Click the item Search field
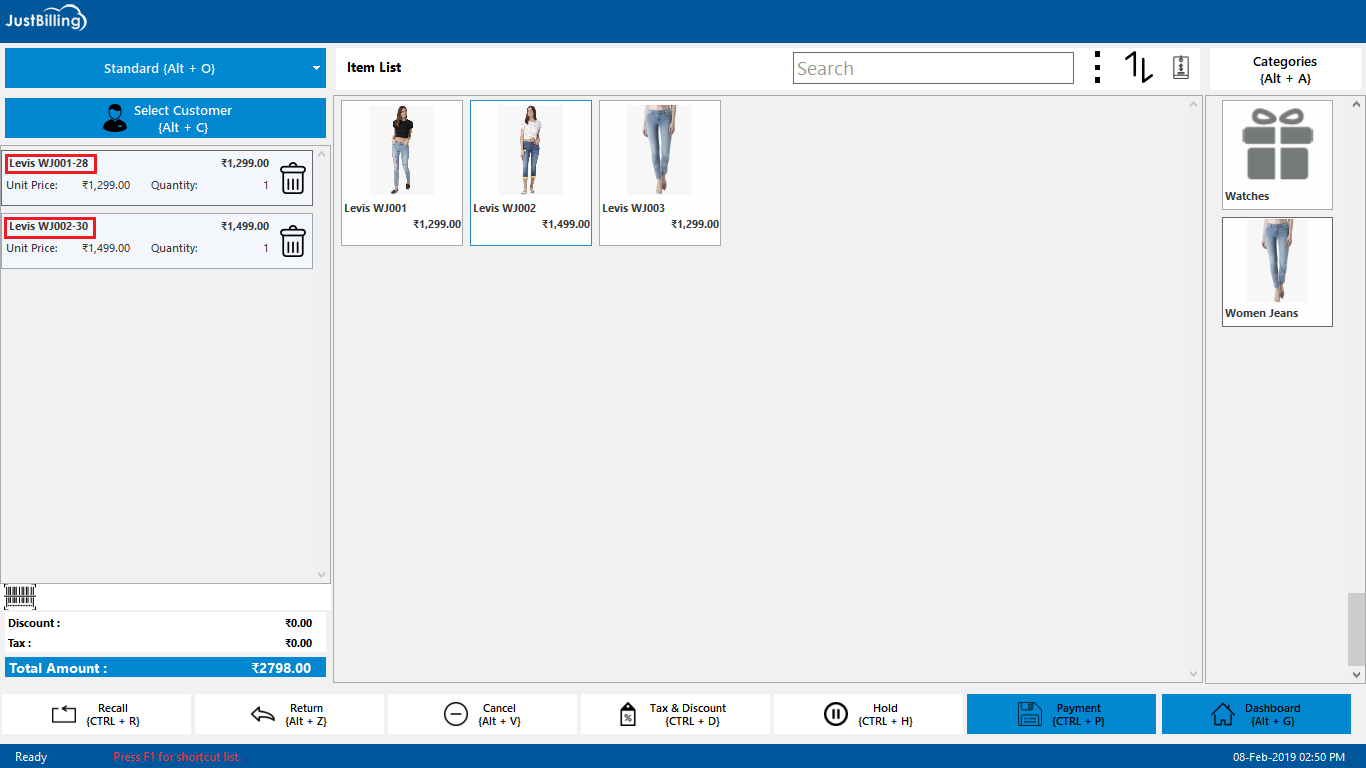Viewport: 1366px width, 768px height. click(933, 68)
